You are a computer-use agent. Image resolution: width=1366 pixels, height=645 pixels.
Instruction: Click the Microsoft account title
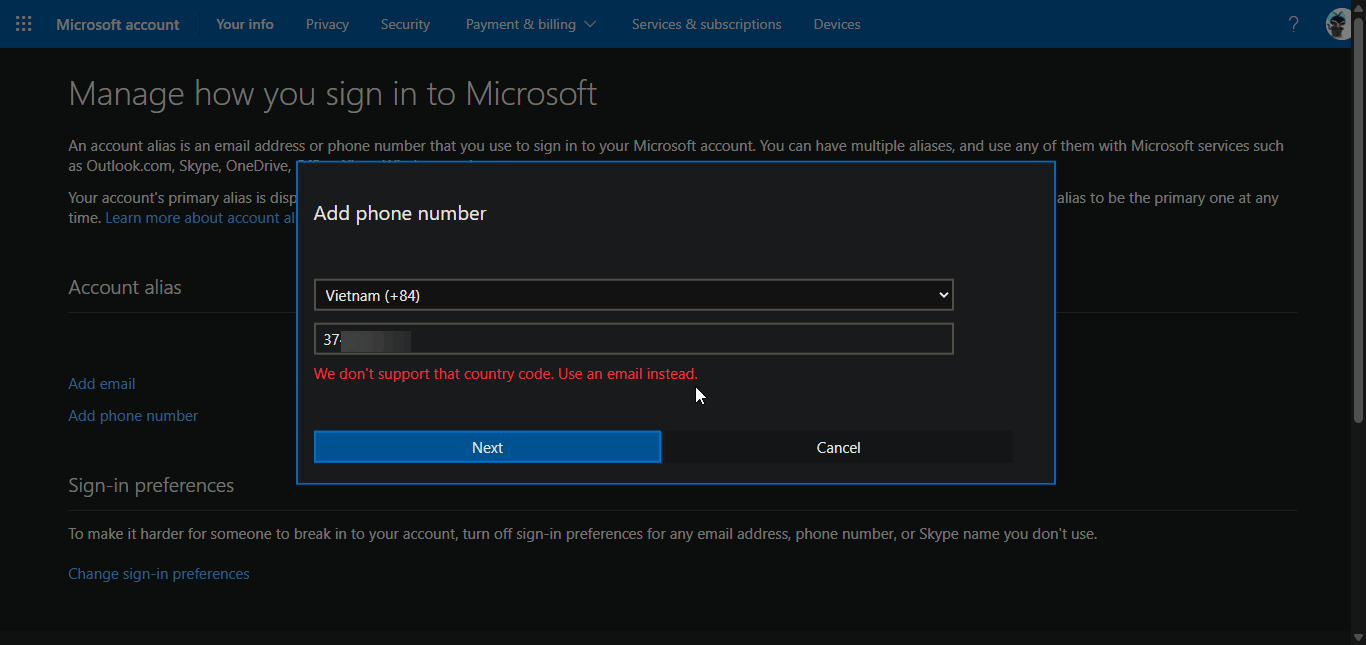click(x=118, y=24)
